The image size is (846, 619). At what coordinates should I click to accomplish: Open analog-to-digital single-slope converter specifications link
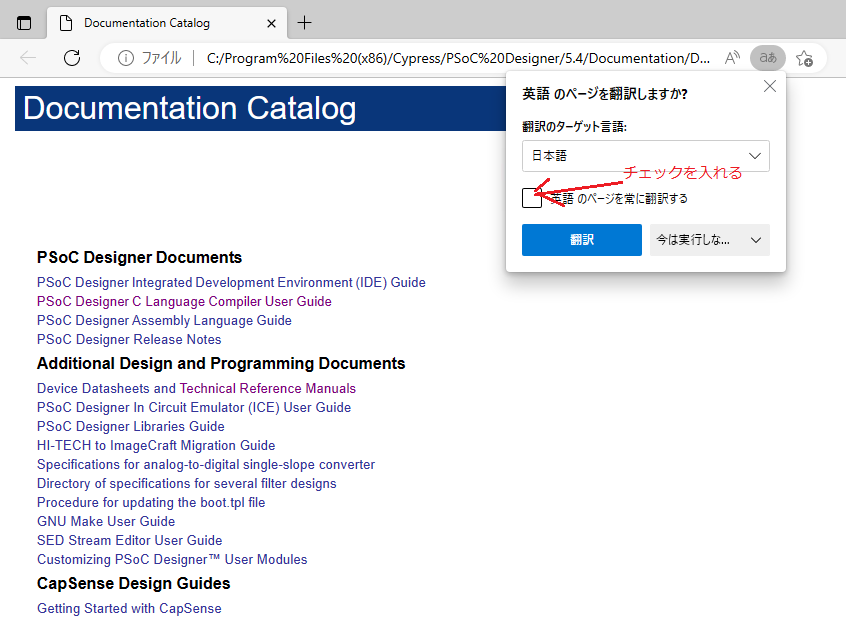click(206, 465)
